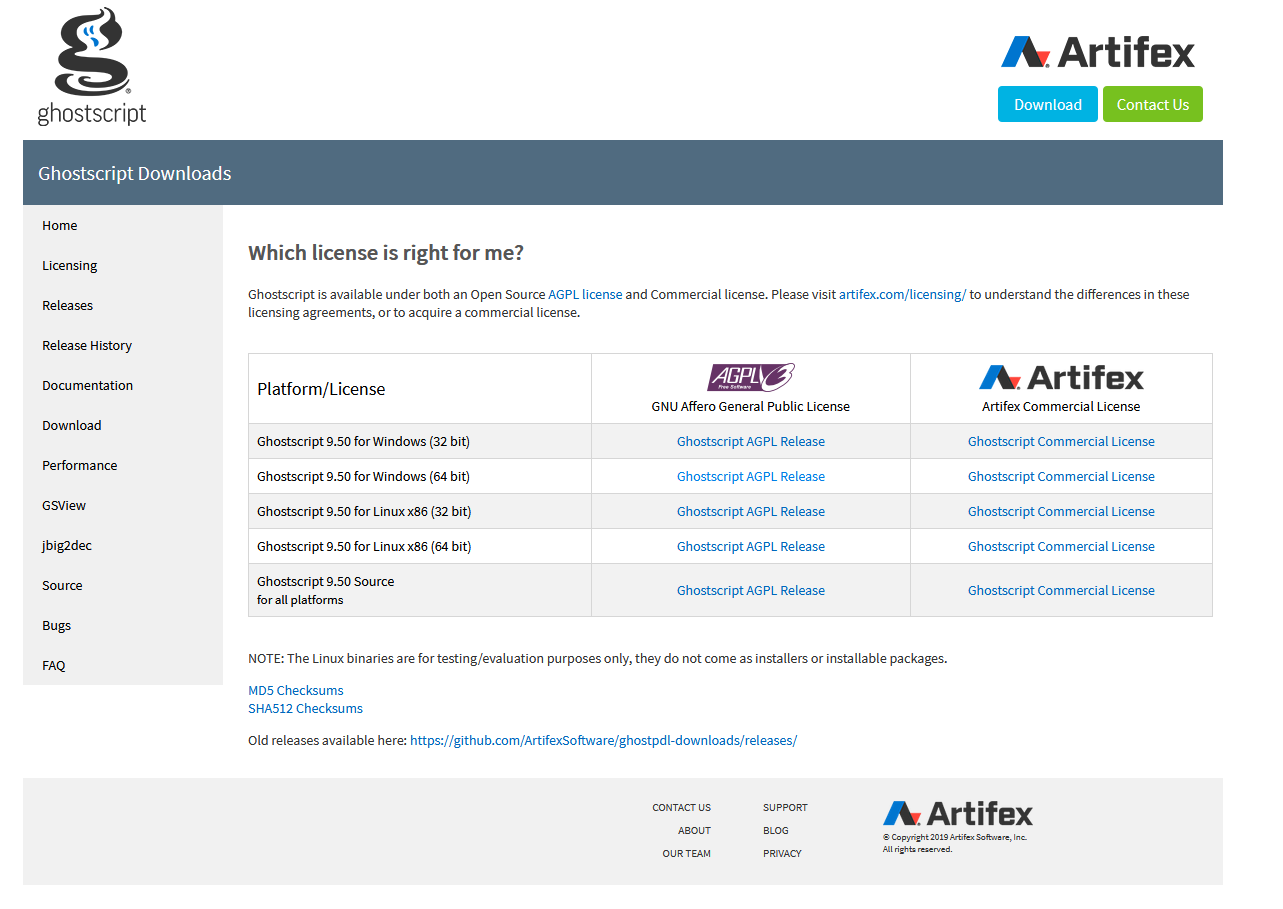This screenshot has height=909, width=1283.
Task: Click BLOG in the footer
Action: tap(776, 830)
